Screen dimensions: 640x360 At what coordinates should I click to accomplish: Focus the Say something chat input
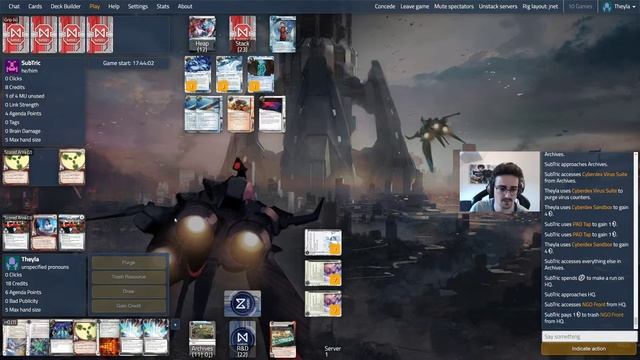(589, 336)
